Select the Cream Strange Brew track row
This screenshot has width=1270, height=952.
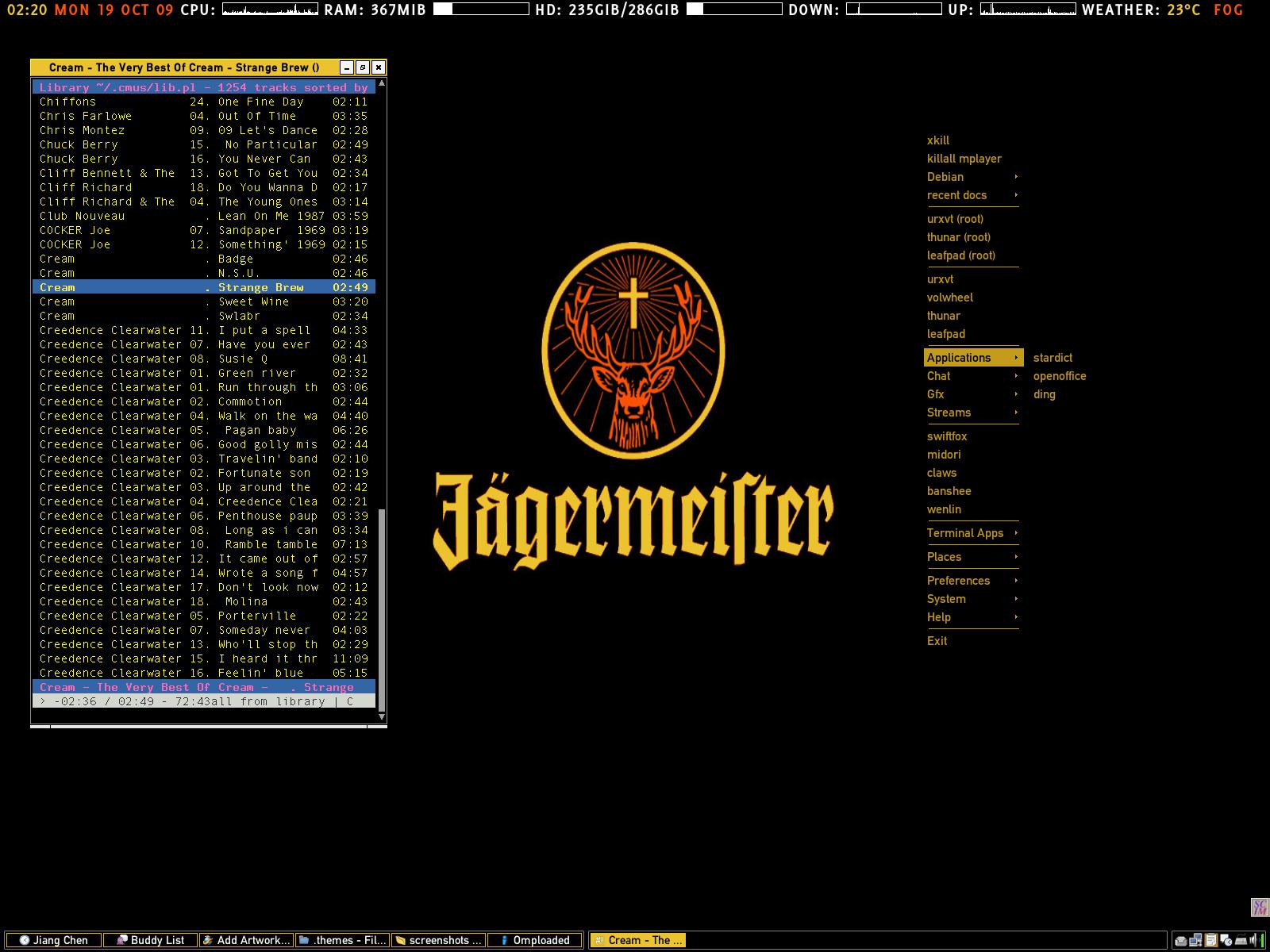(x=204, y=287)
